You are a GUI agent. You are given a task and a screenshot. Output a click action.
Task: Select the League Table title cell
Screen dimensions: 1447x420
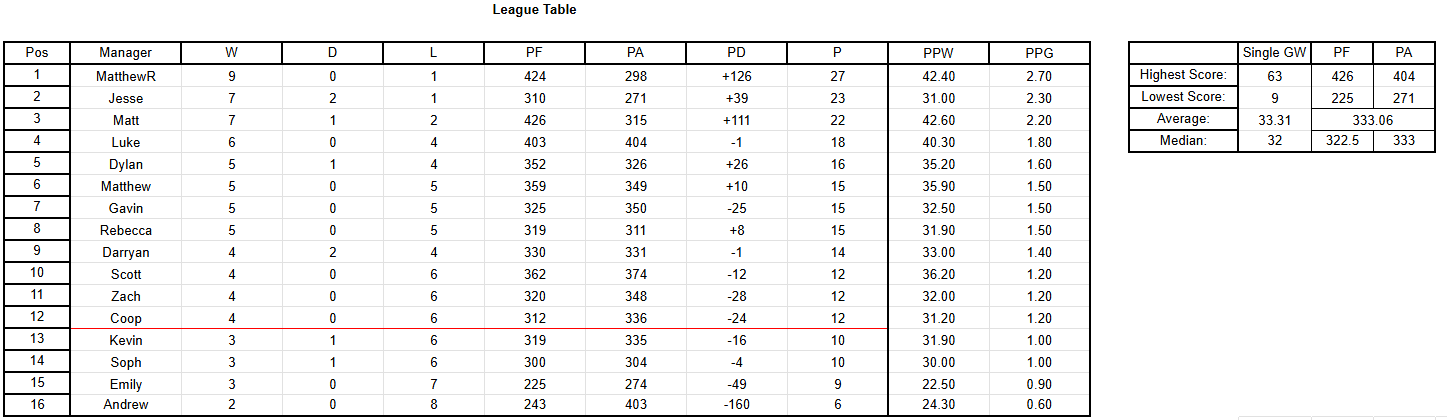534,10
